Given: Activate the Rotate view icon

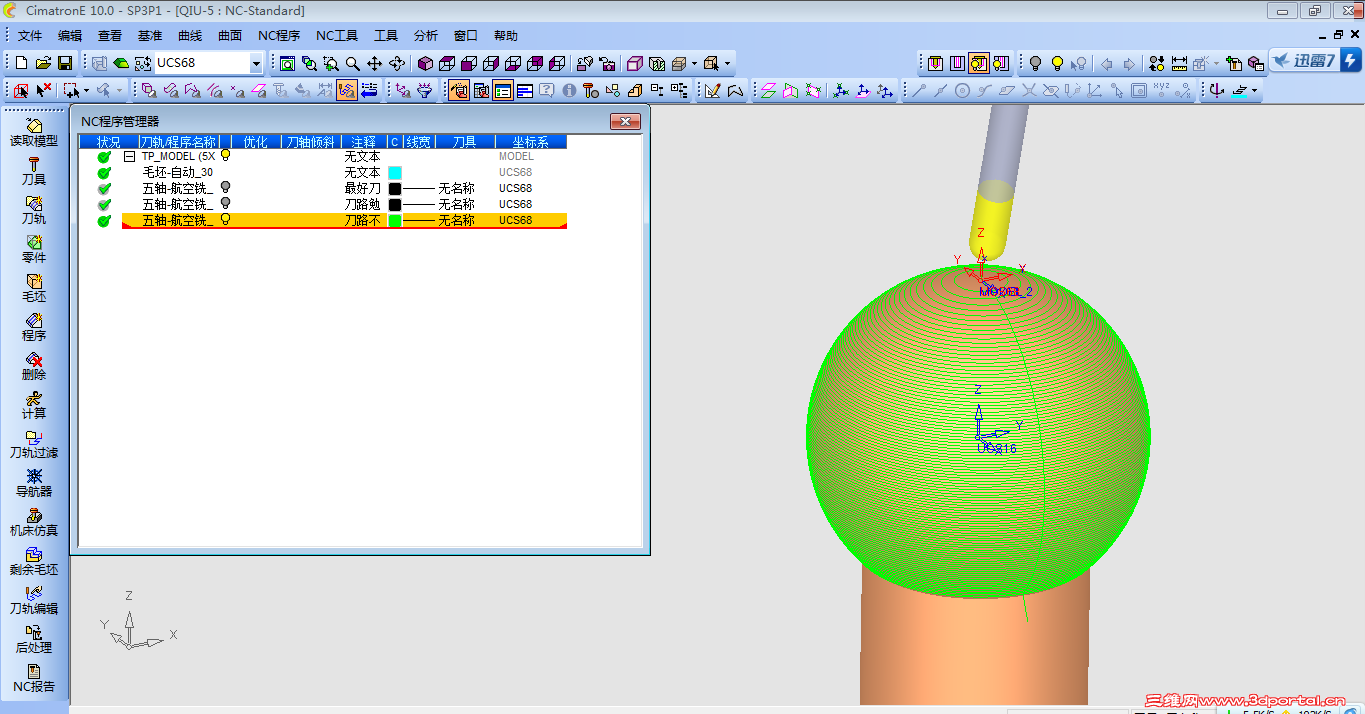Looking at the screenshot, I should pos(397,63).
